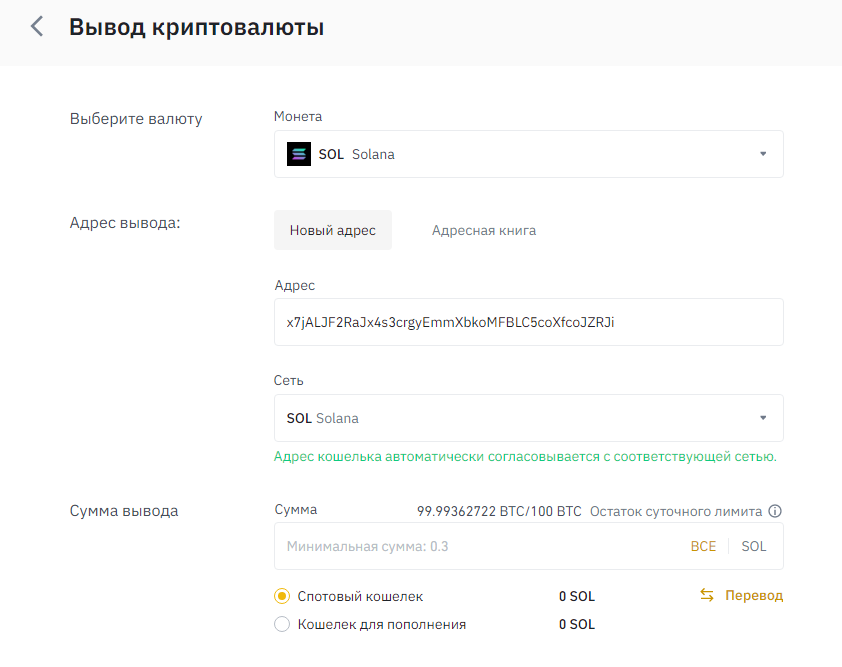Viewport: 842px width, 667px height.
Task: Click the Solana coin logo icon
Action: coord(299,154)
